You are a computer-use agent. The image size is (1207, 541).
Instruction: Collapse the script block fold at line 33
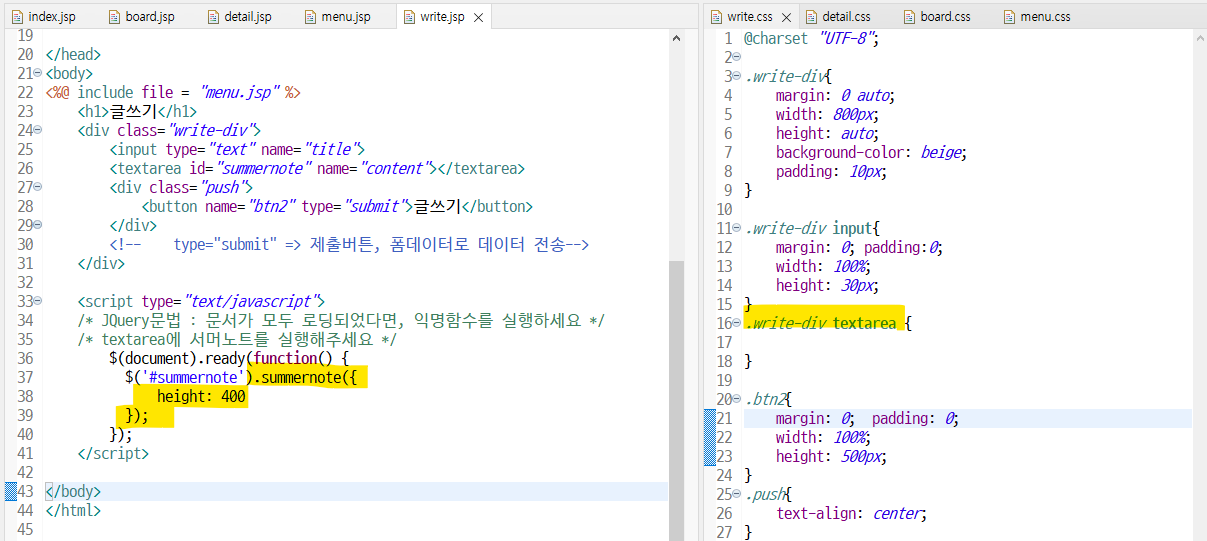(x=37, y=302)
